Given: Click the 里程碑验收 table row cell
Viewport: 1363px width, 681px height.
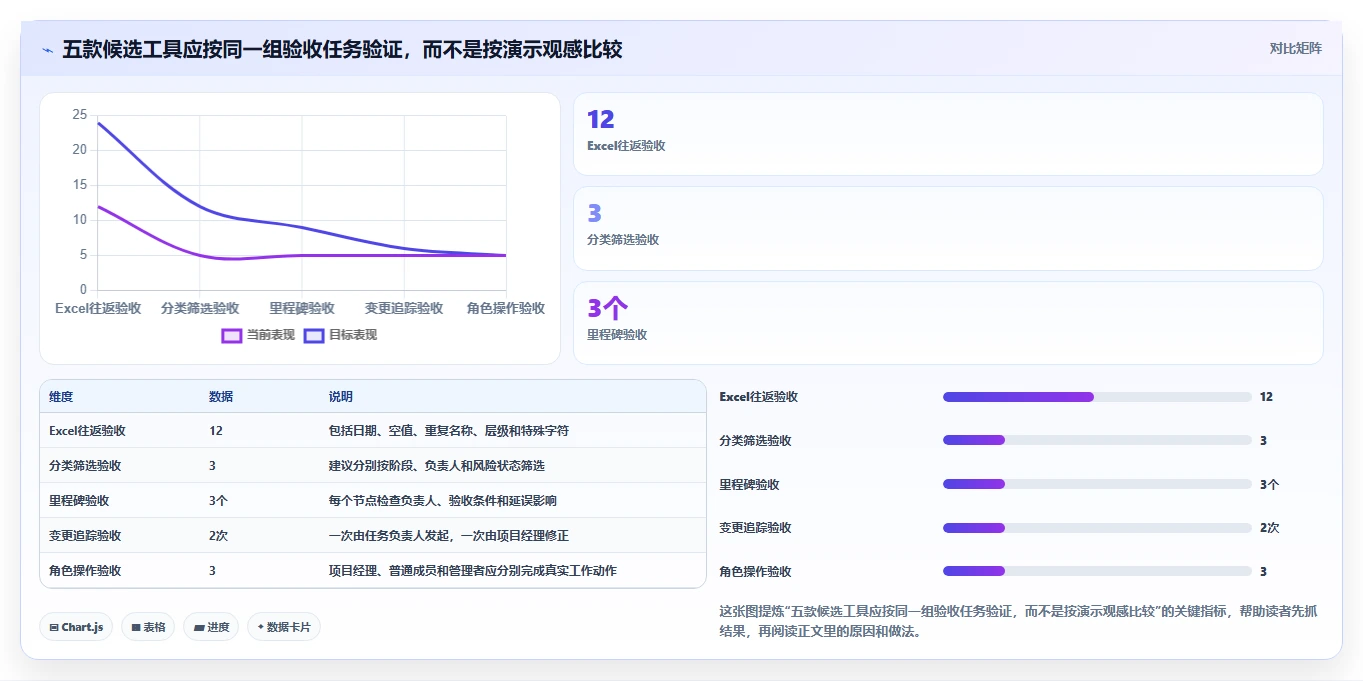Looking at the screenshot, I should (x=79, y=501).
